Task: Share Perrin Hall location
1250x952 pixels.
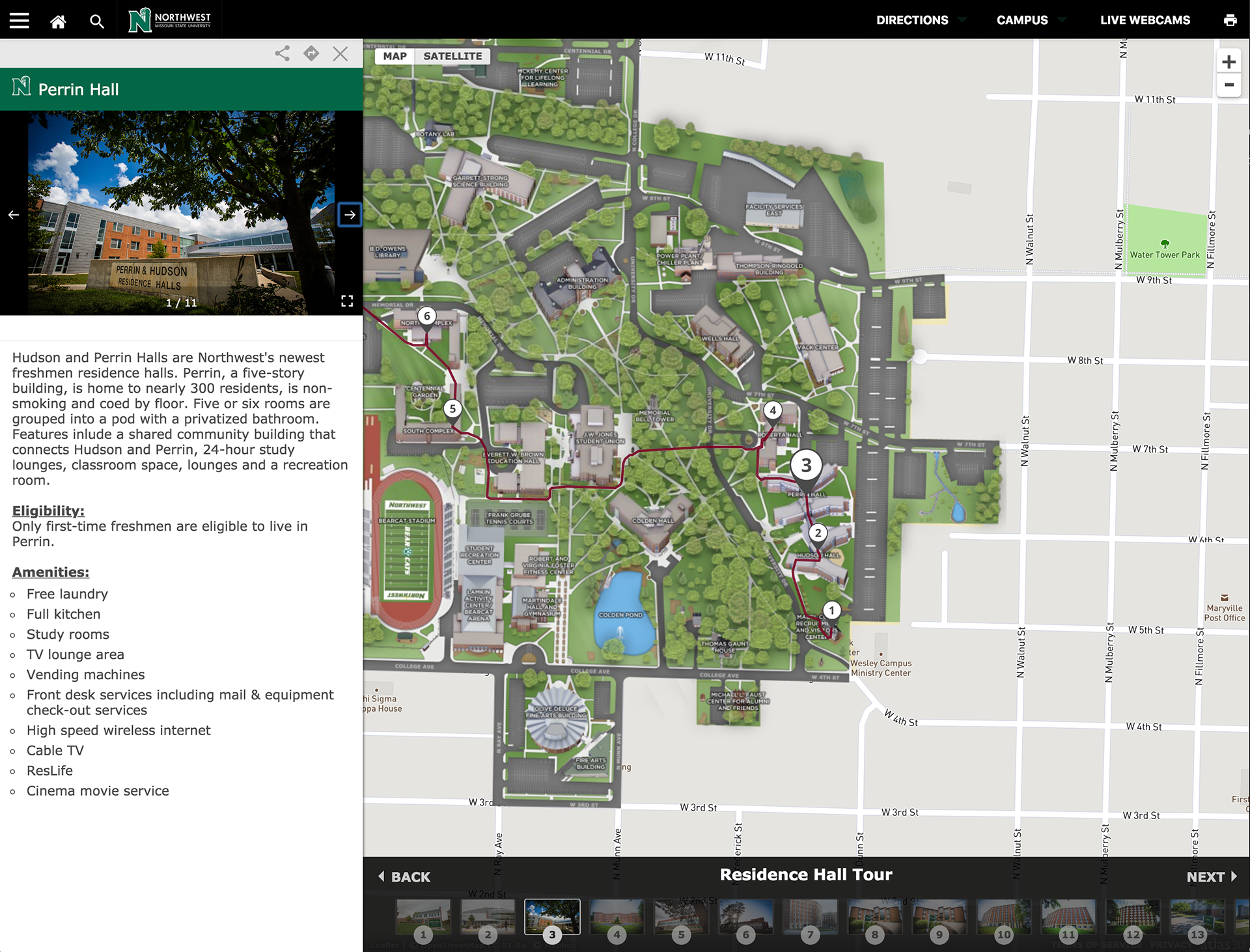Action: (x=282, y=53)
